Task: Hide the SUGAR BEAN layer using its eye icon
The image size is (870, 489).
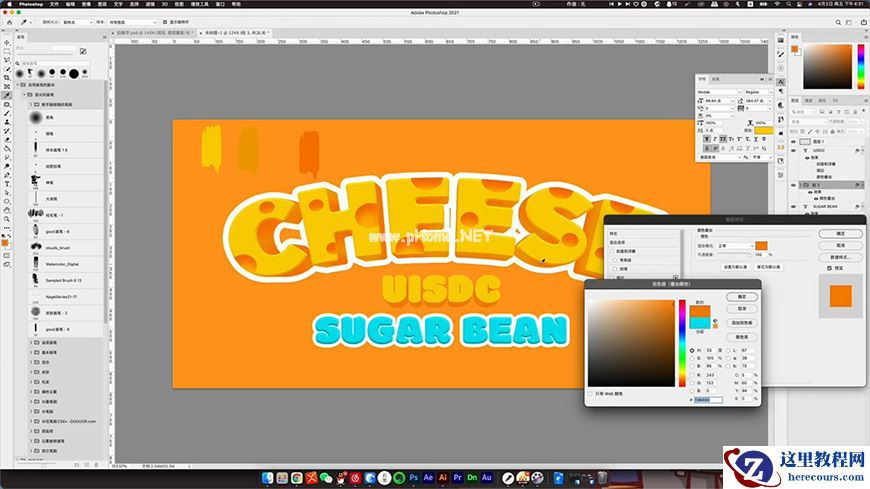Action: [x=793, y=206]
